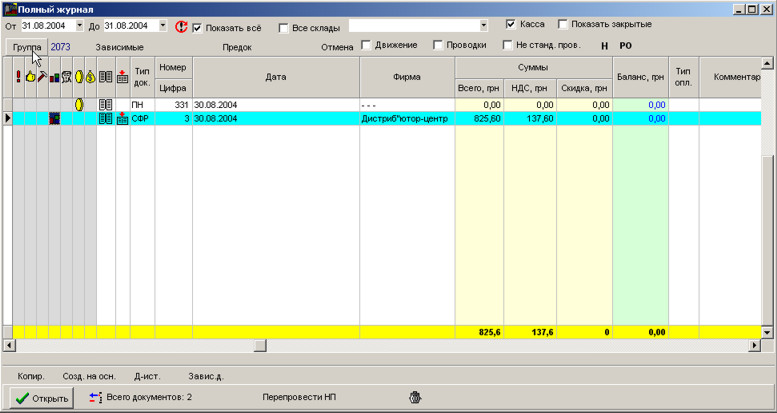The width and height of the screenshot is (777, 413).
Task: Click the red refresh icon beside the dates
Action: point(181,26)
